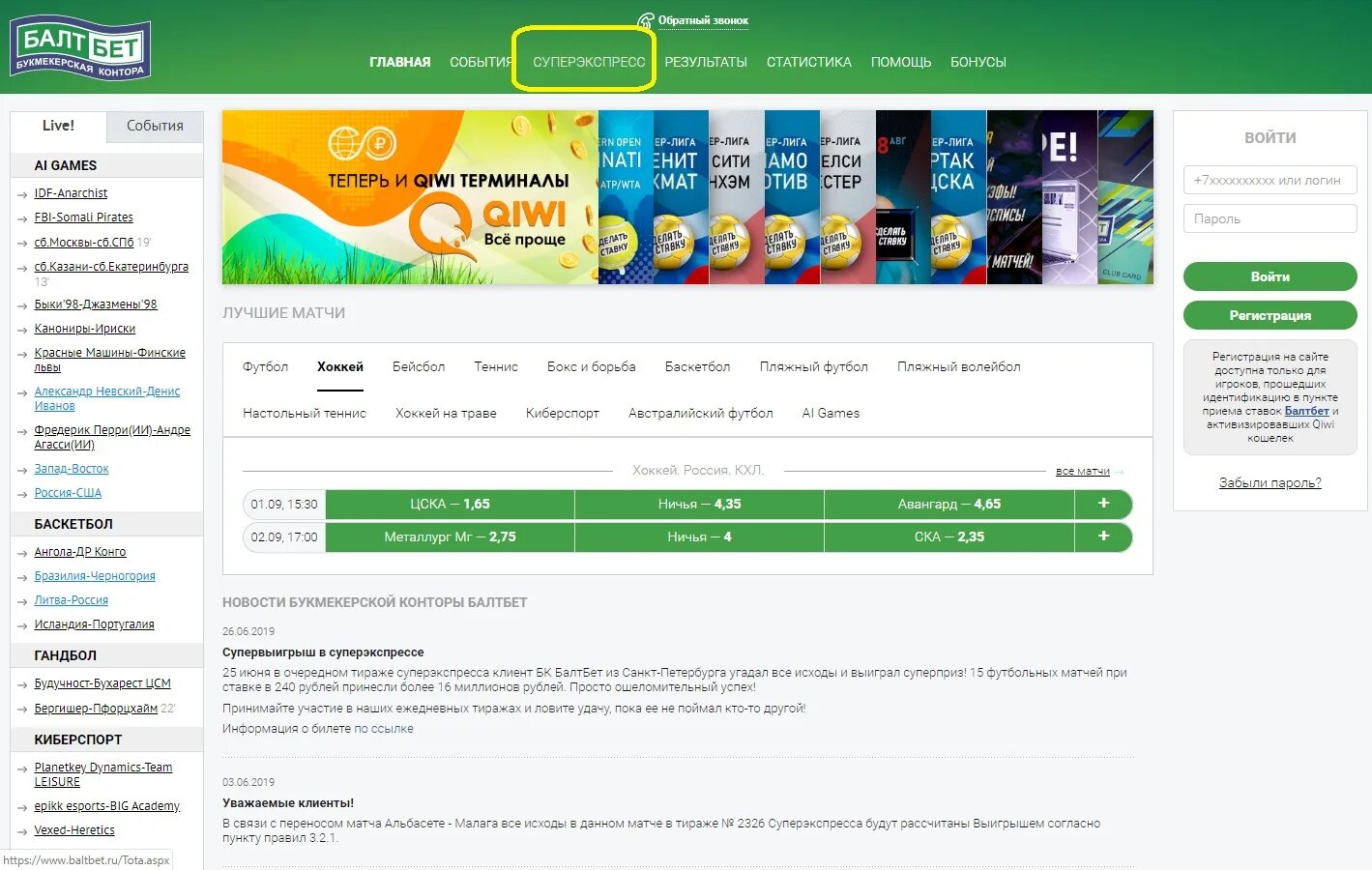The height and width of the screenshot is (870, 1372).
Task: Open по ссылке ticket info link
Action: click(x=384, y=729)
